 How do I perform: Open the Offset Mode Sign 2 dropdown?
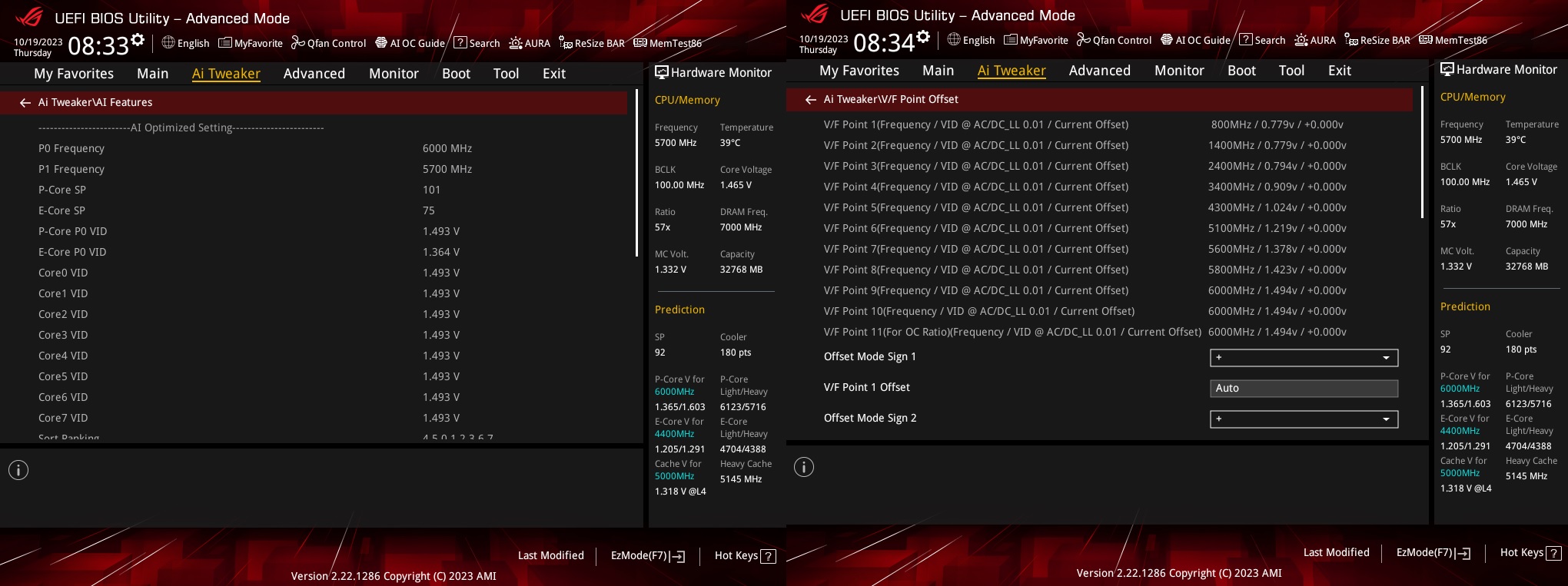pos(1304,419)
